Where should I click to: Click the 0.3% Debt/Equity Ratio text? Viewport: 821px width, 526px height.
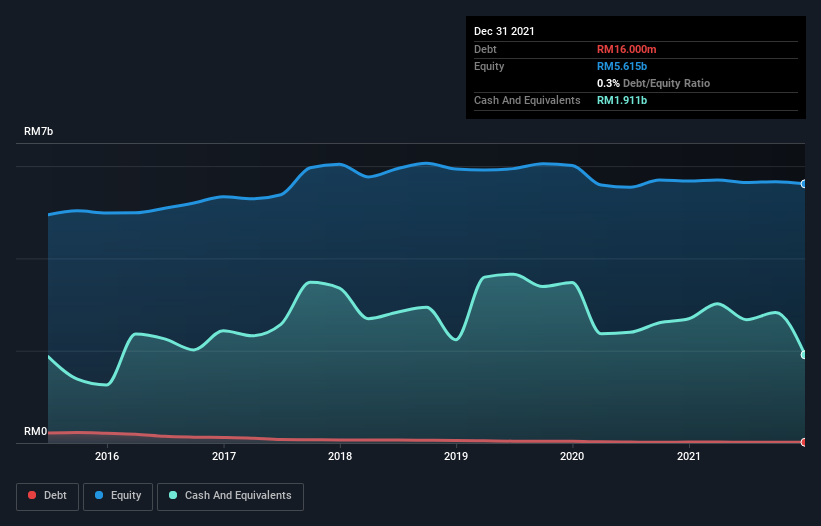click(x=653, y=83)
